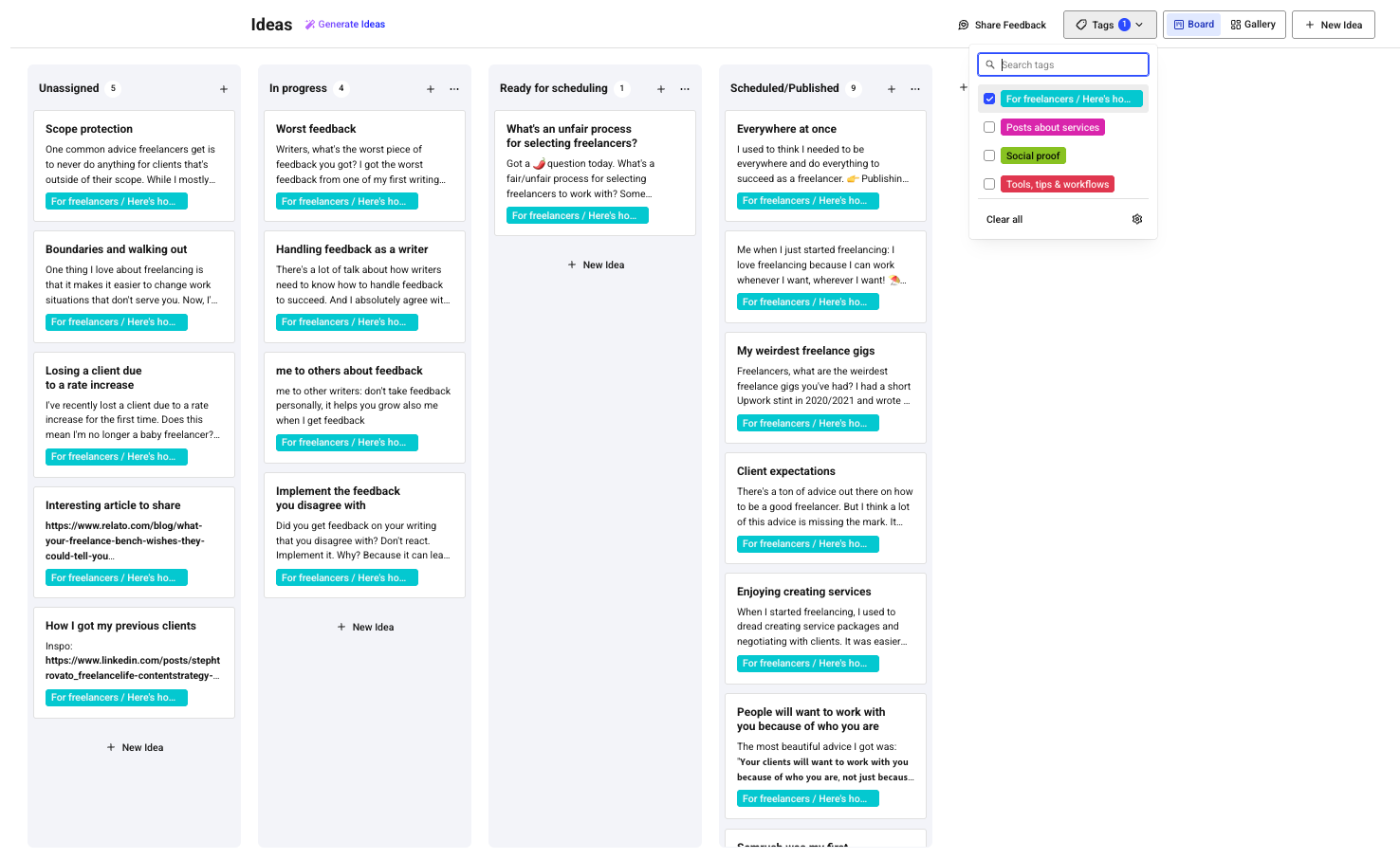
Task: Open Client expectations card
Action: [x=825, y=508]
